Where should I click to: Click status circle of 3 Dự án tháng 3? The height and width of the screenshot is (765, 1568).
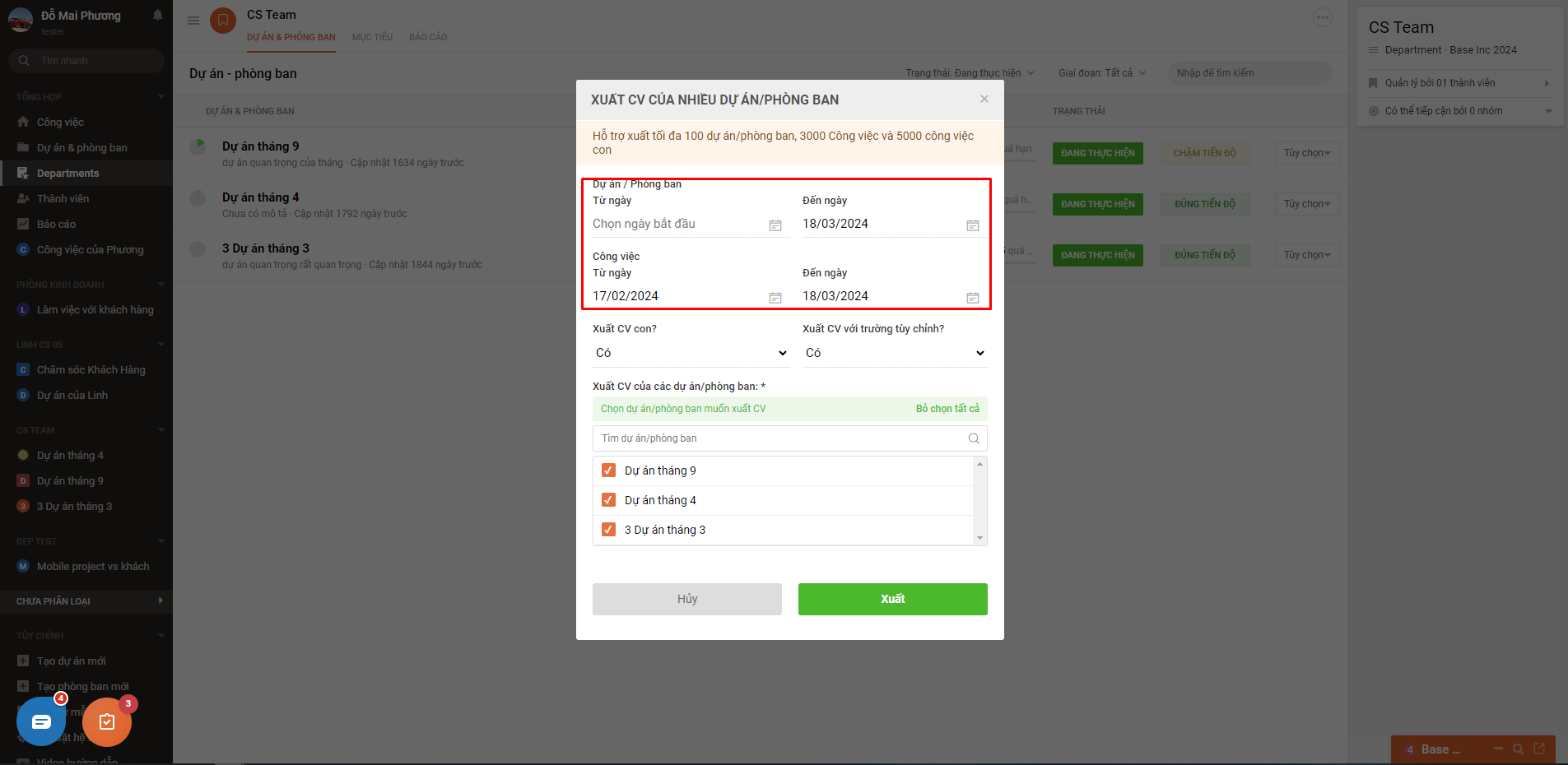[198, 248]
